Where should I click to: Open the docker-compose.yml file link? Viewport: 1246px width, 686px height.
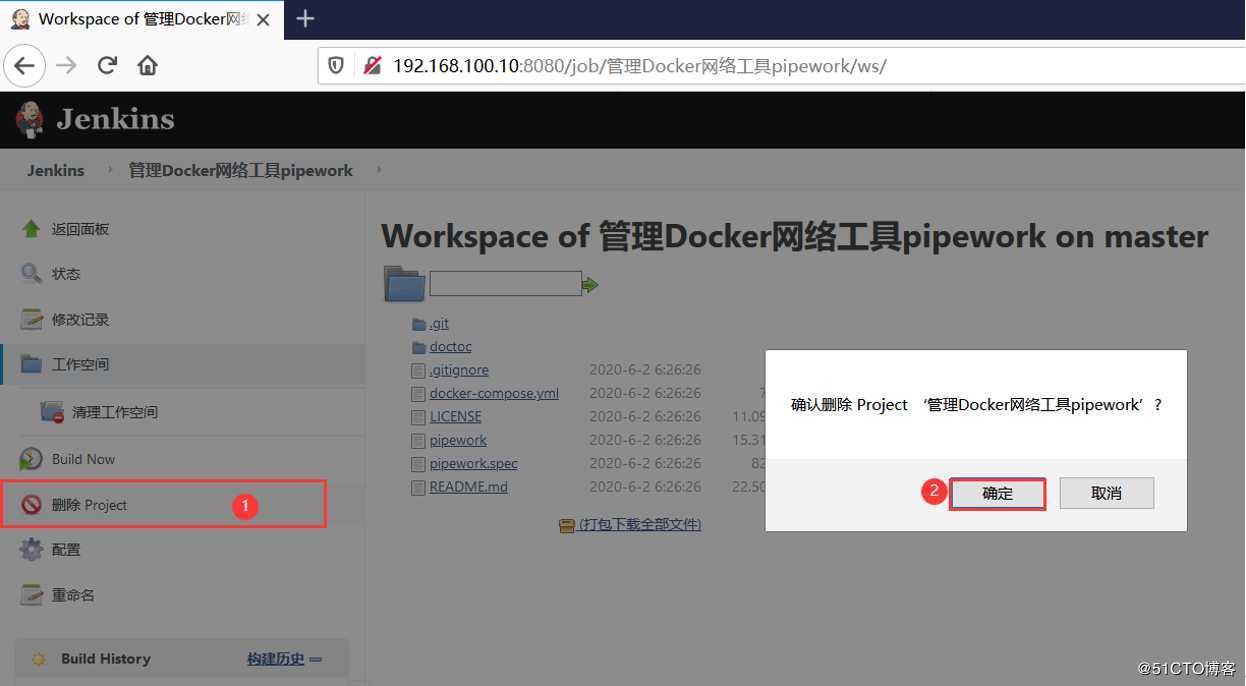click(x=494, y=393)
